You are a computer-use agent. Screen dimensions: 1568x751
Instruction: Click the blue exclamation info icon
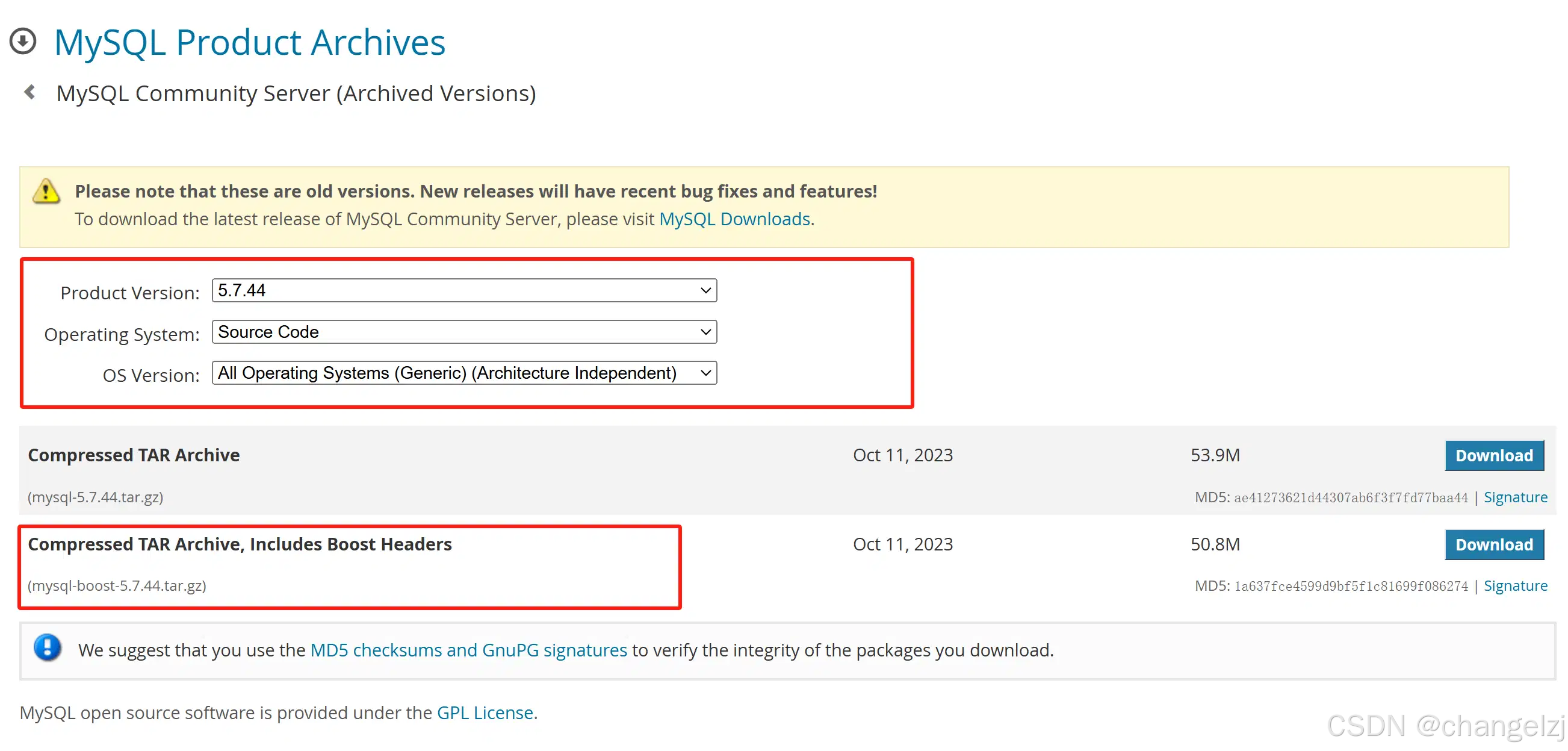point(48,647)
